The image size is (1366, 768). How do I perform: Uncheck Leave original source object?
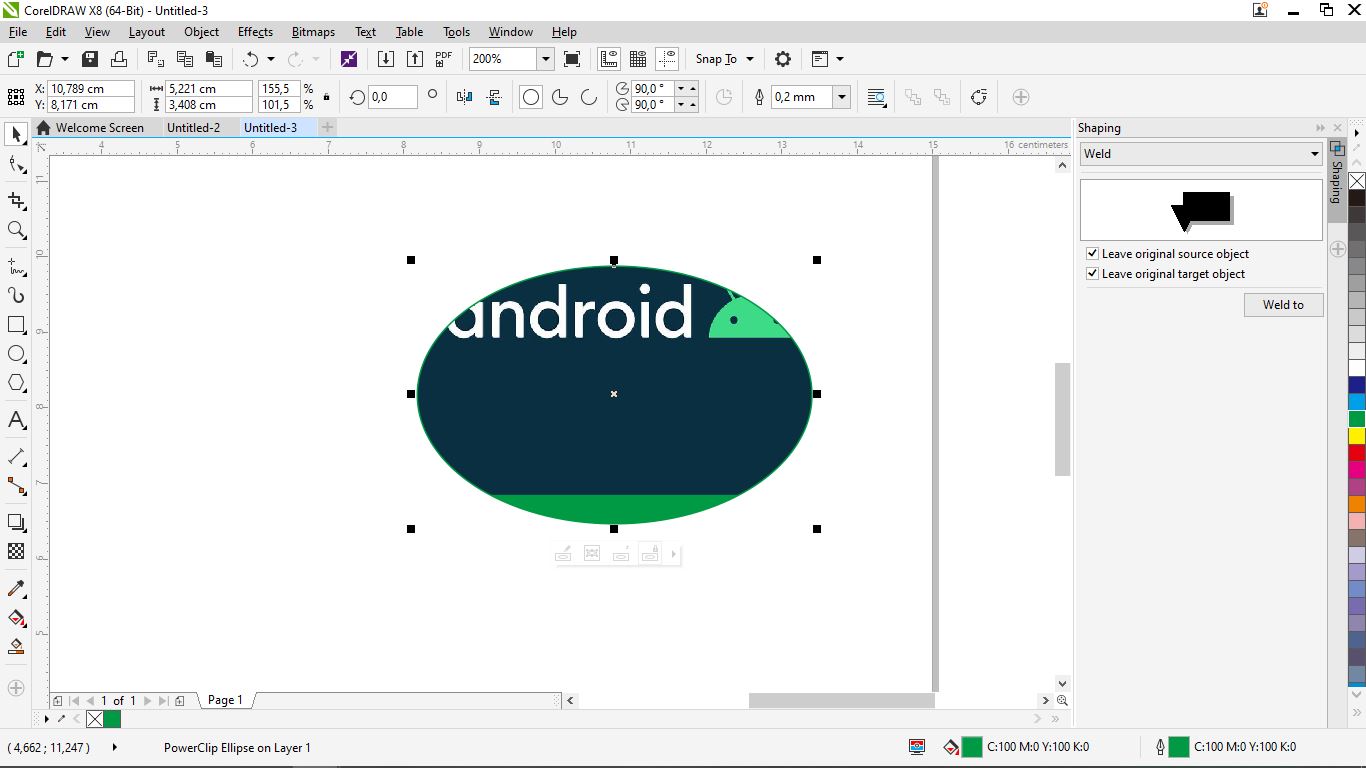(1092, 253)
